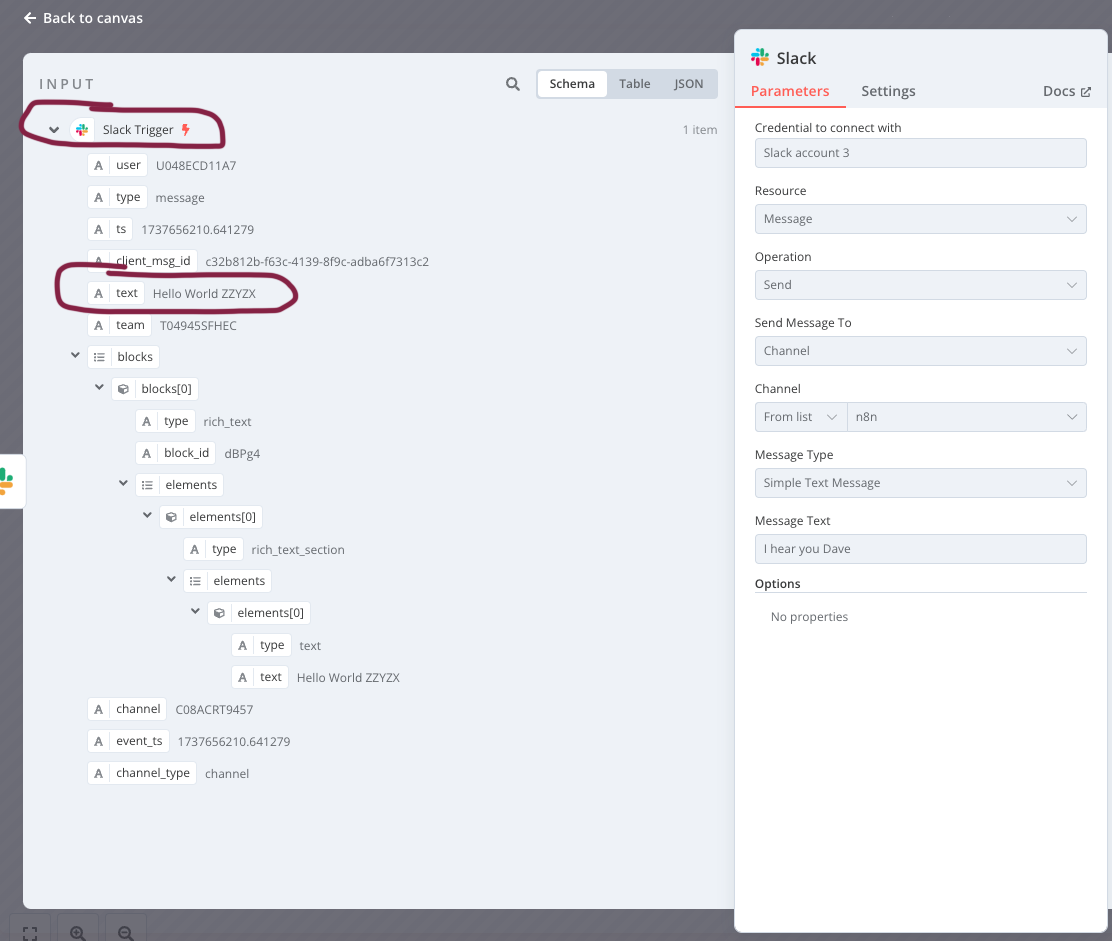This screenshot has height=941, width=1112.
Task: Collapse the Slack Trigger tree node
Action: coord(54,130)
